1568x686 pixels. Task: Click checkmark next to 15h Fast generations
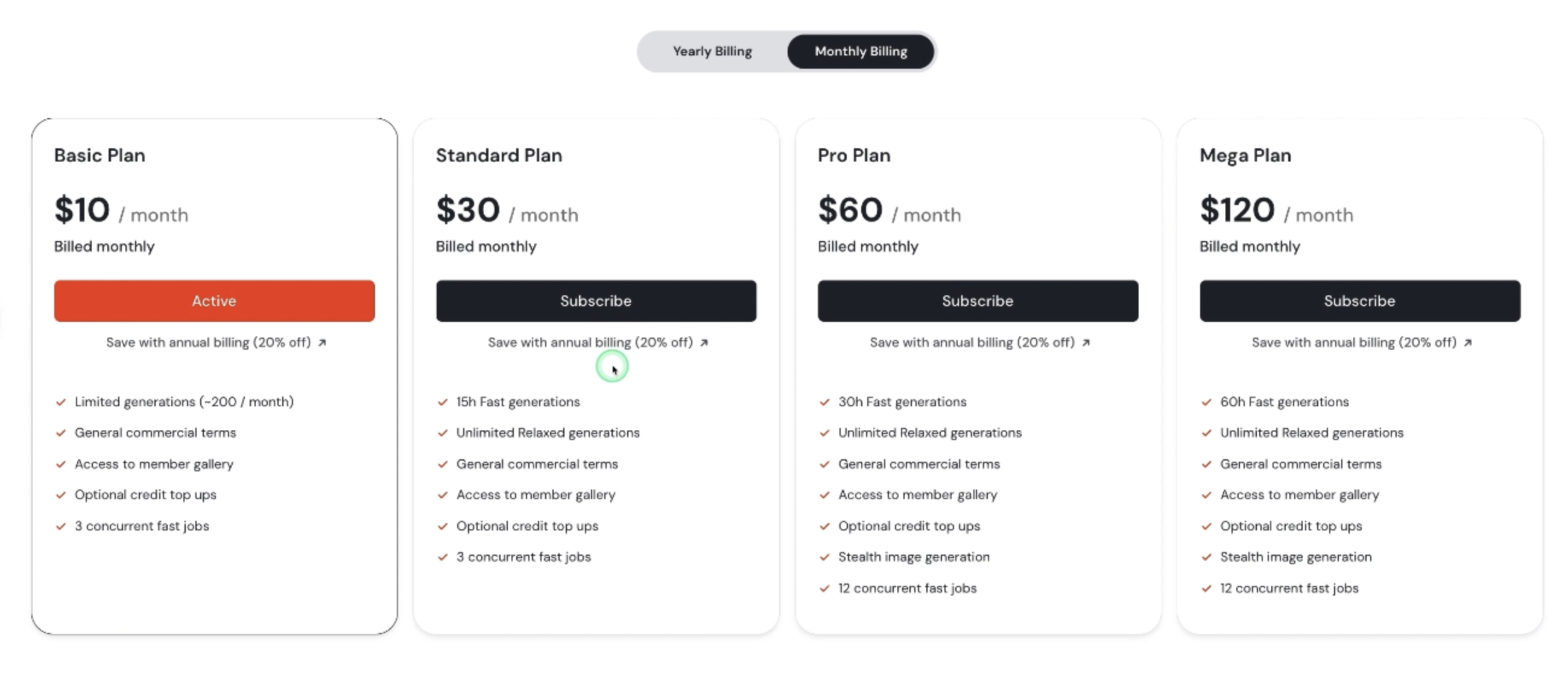[443, 401]
